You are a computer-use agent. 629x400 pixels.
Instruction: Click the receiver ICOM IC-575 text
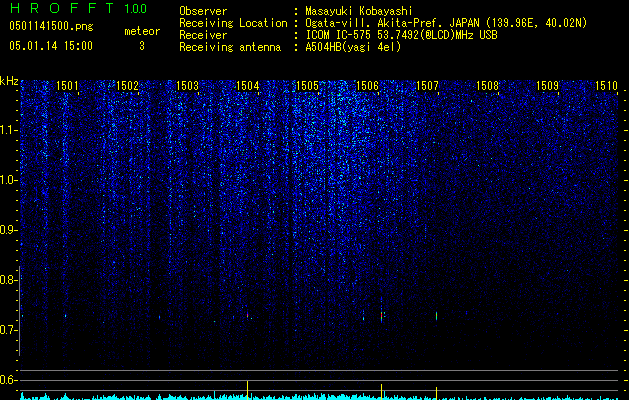coord(401,35)
